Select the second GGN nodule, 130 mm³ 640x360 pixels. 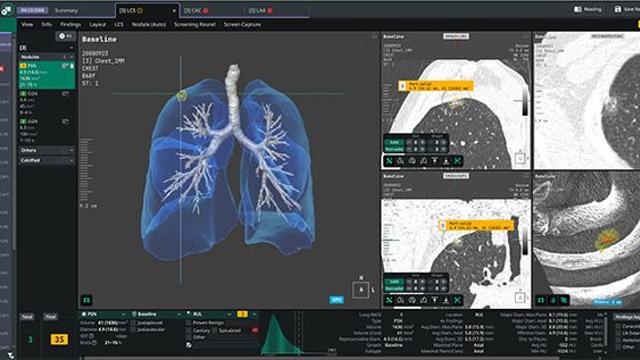[47, 131]
